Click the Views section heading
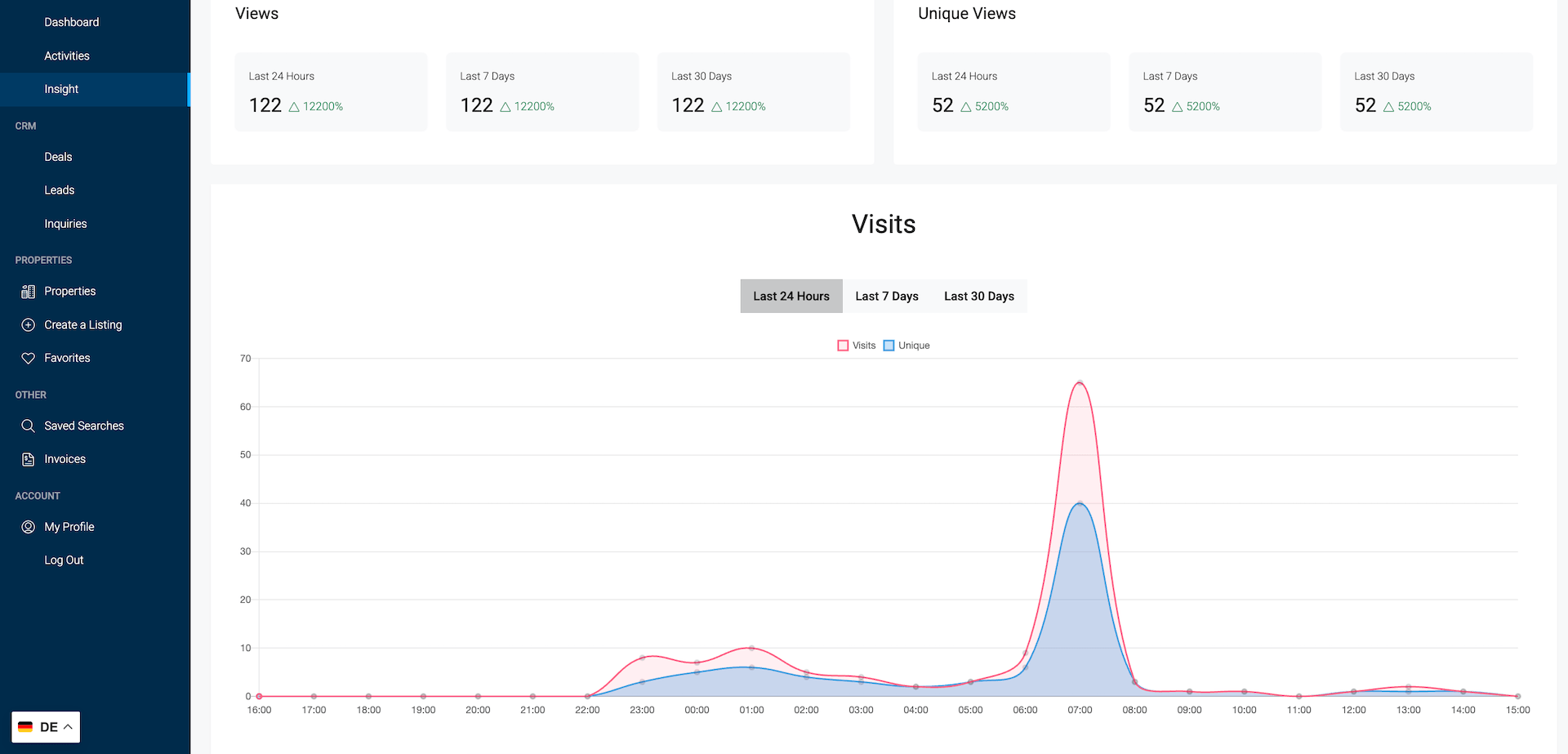The image size is (1568, 754). [257, 14]
